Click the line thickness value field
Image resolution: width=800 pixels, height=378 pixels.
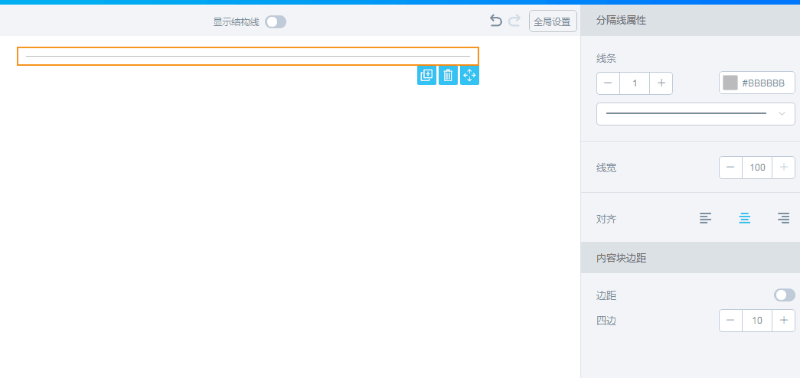635,83
